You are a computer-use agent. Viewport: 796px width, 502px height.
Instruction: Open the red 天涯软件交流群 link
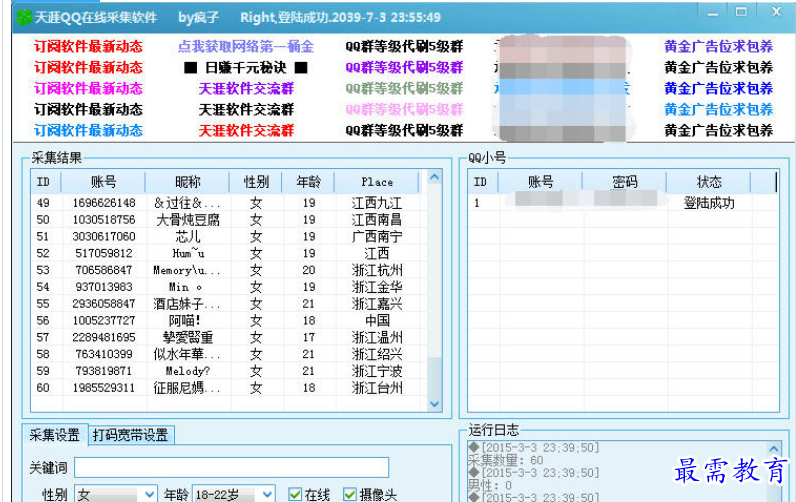pos(246,131)
